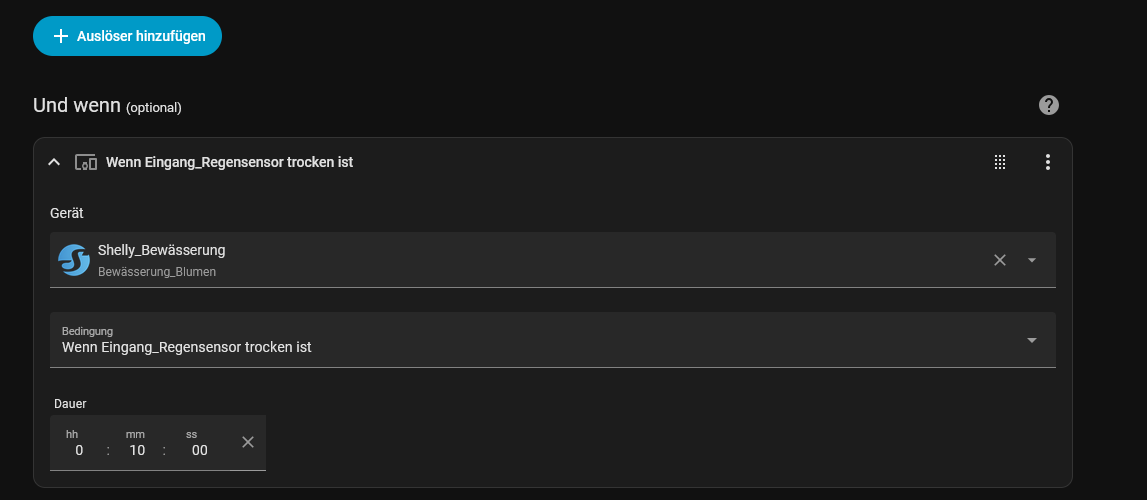Click the condition header title text
Image resolution: width=1147 pixels, height=500 pixels.
[x=229, y=162]
